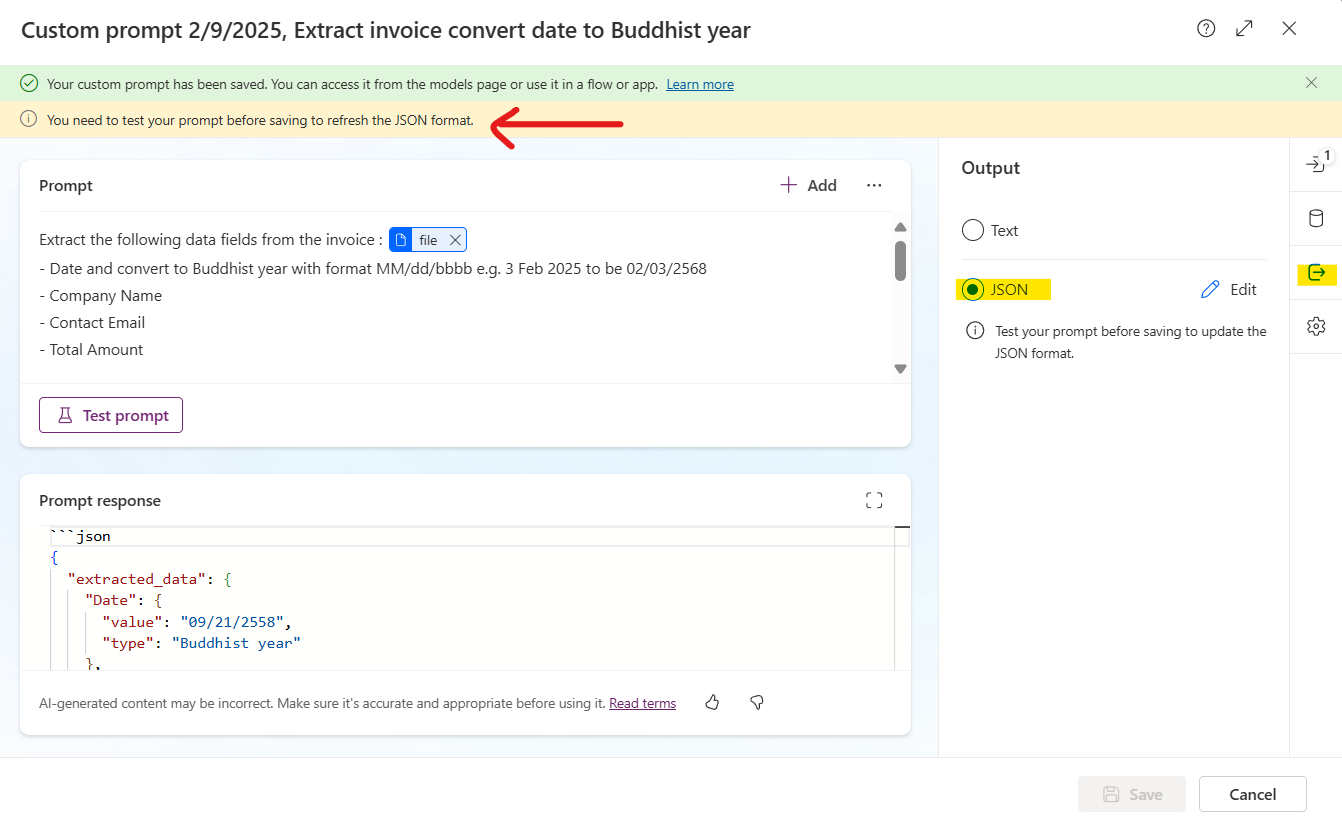Image resolution: width=1342 pixels, height=821 pixels.
Task: Click the Cancel button
Action: point(1252,793)
